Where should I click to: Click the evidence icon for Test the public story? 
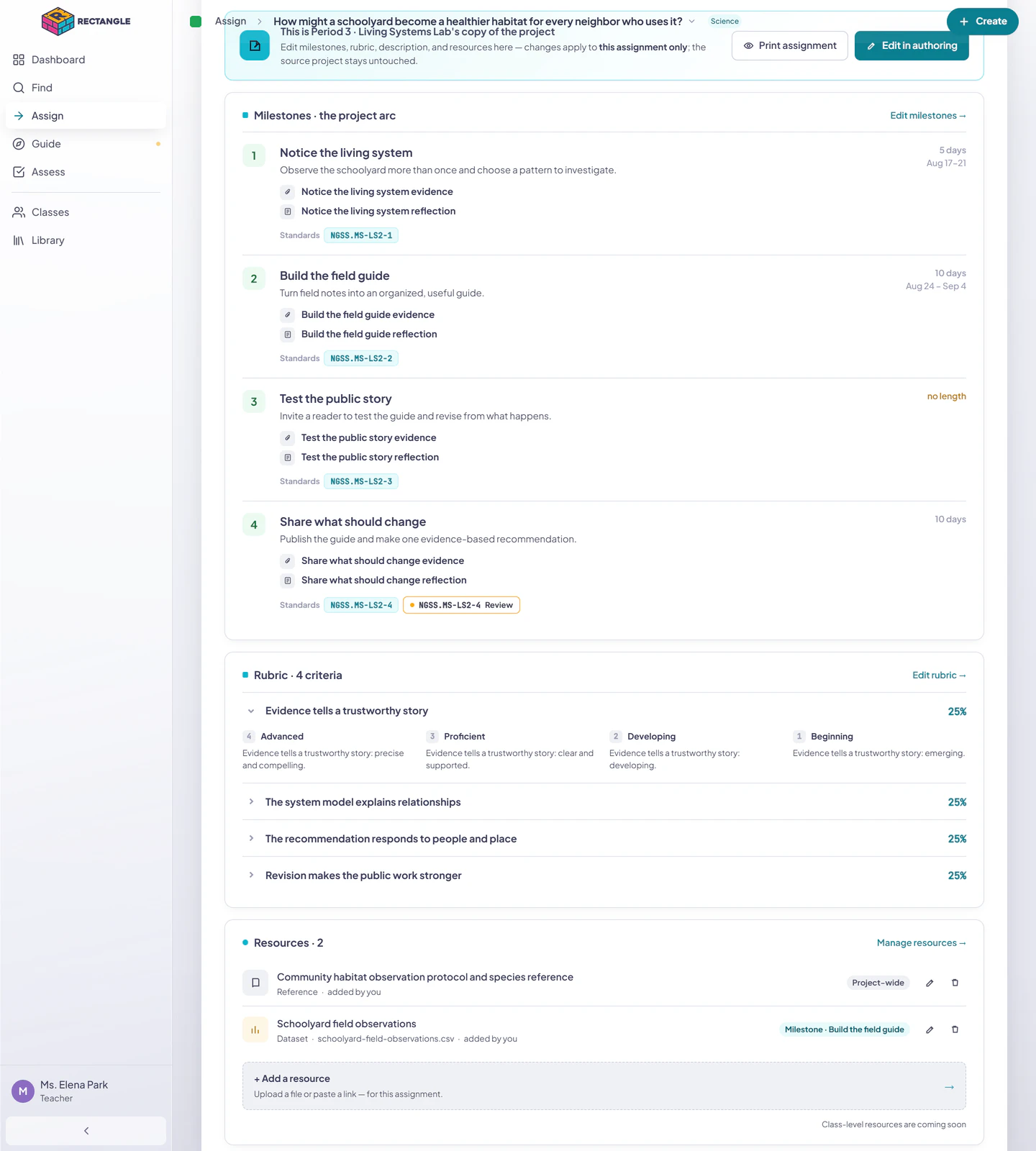tap(288, 438)
